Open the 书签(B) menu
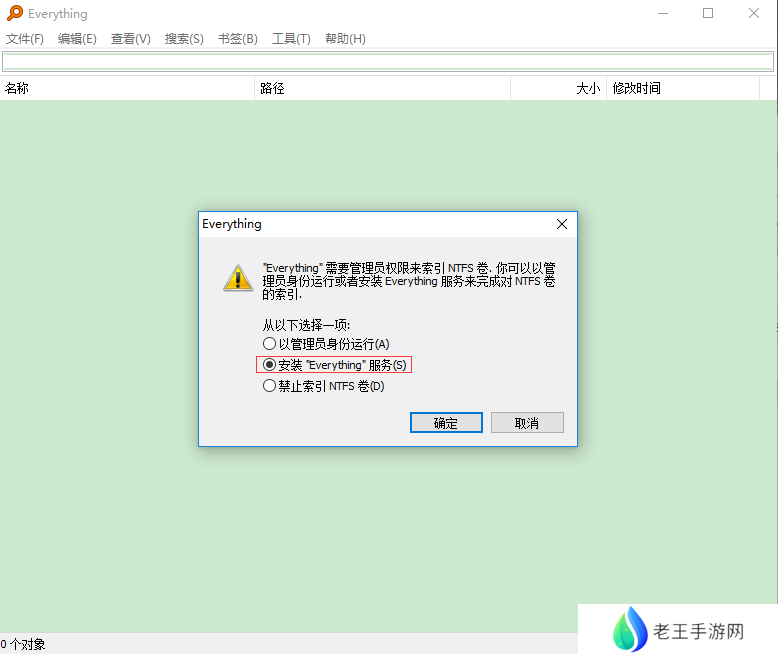Image resolution: width=778 pixels, height=654 pixels. [x=238, y=39]
